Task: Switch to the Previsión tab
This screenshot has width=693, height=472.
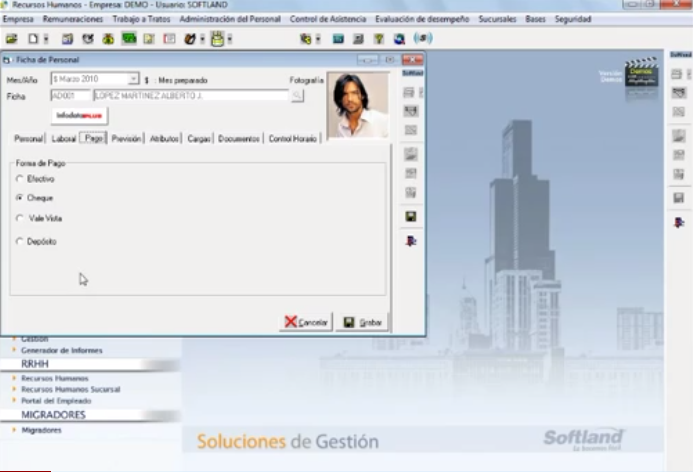Action: tap(126, 139)
